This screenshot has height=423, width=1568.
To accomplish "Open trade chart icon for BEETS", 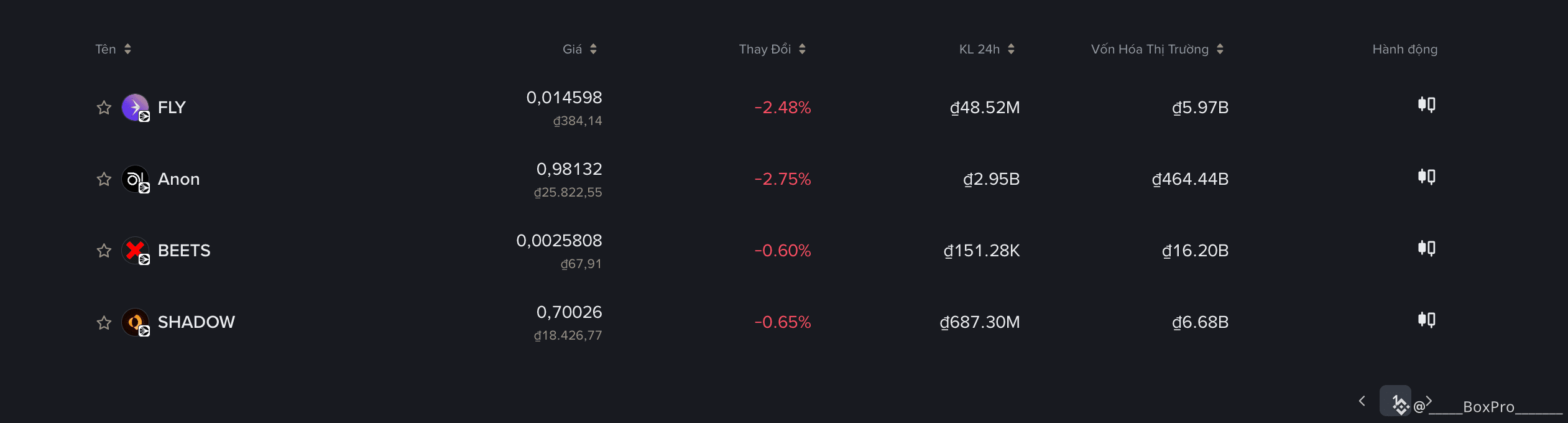I will [1426, 248].
